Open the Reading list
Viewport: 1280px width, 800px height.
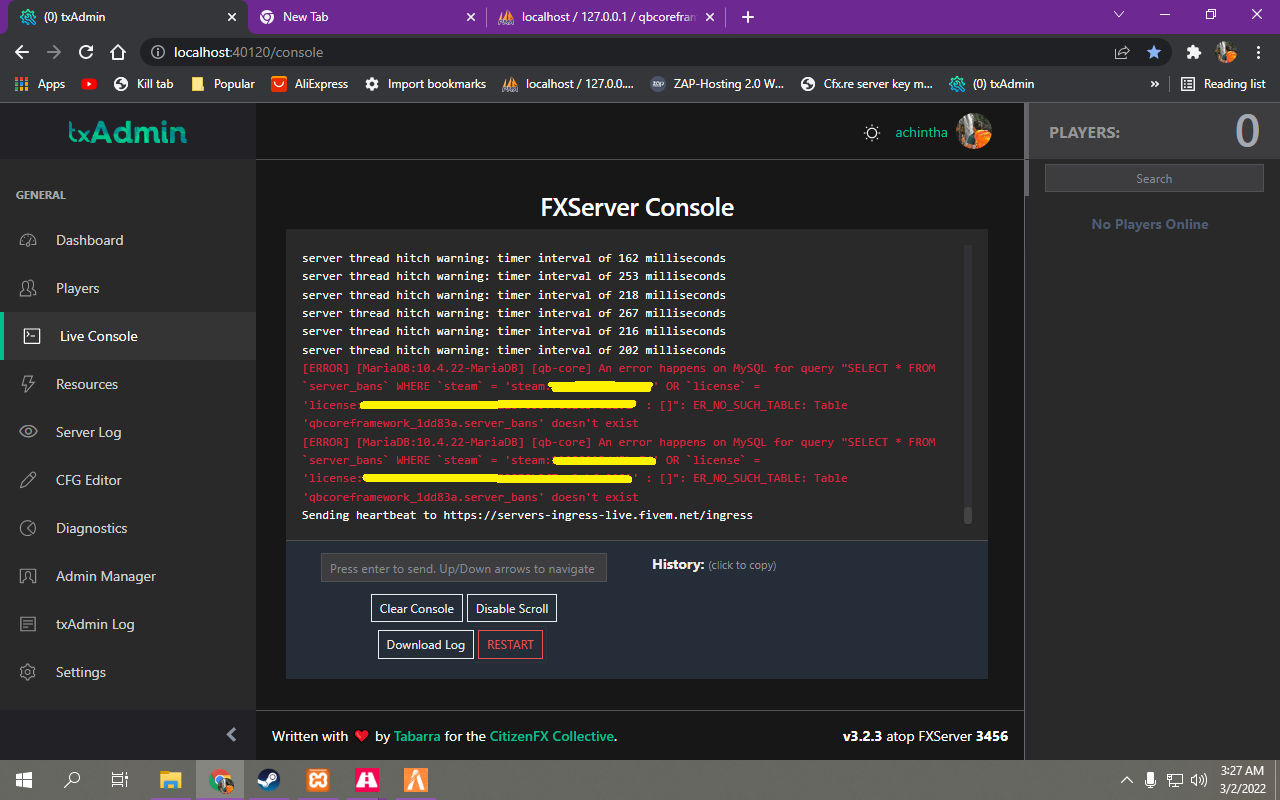tap(1223, 84)
